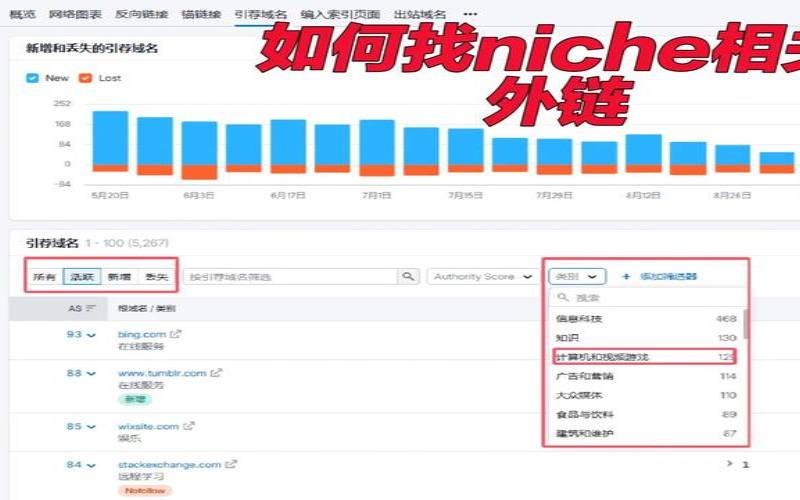This screenshot has height=500, width=800.
Task: Click the blue bar above 5月20日
Action: 110,138
